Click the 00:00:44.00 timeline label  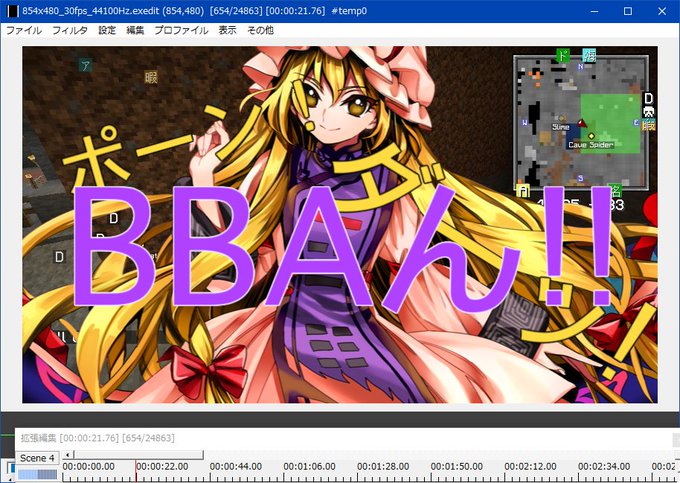tap(236, 467)
